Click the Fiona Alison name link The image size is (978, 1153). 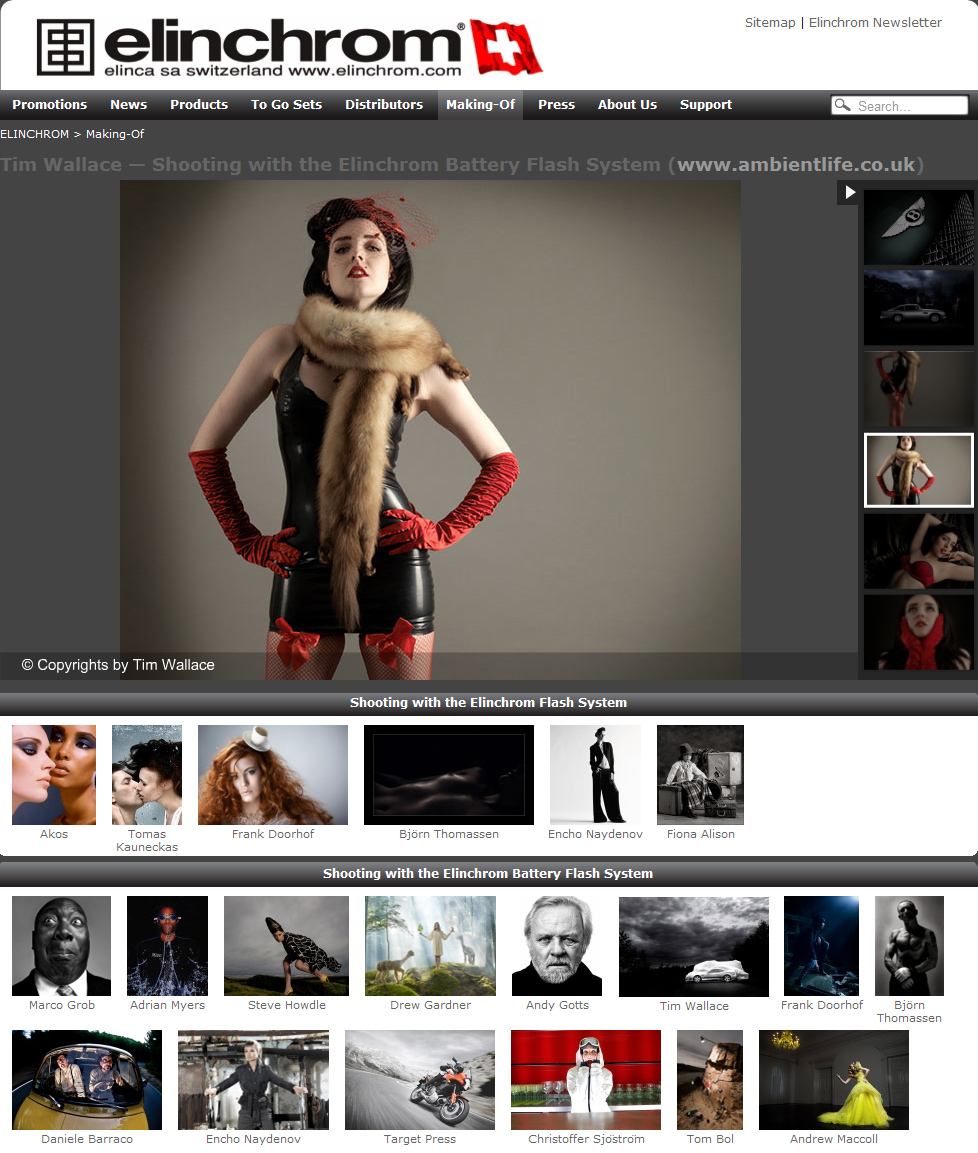(701, 834)
